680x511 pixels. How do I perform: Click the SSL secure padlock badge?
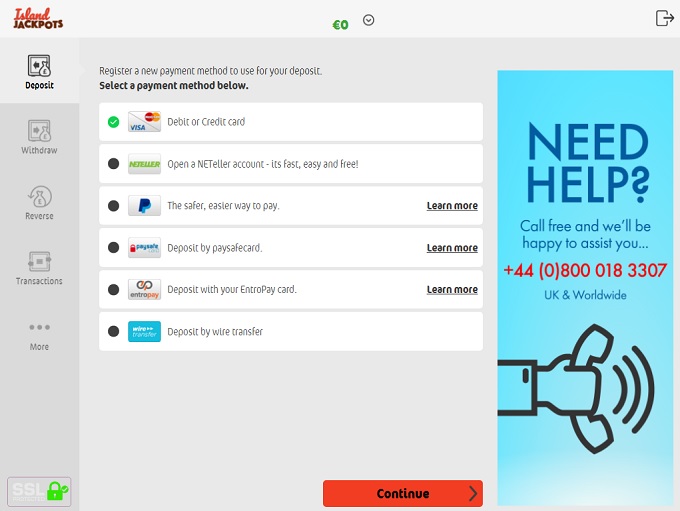tap(39, 491)
